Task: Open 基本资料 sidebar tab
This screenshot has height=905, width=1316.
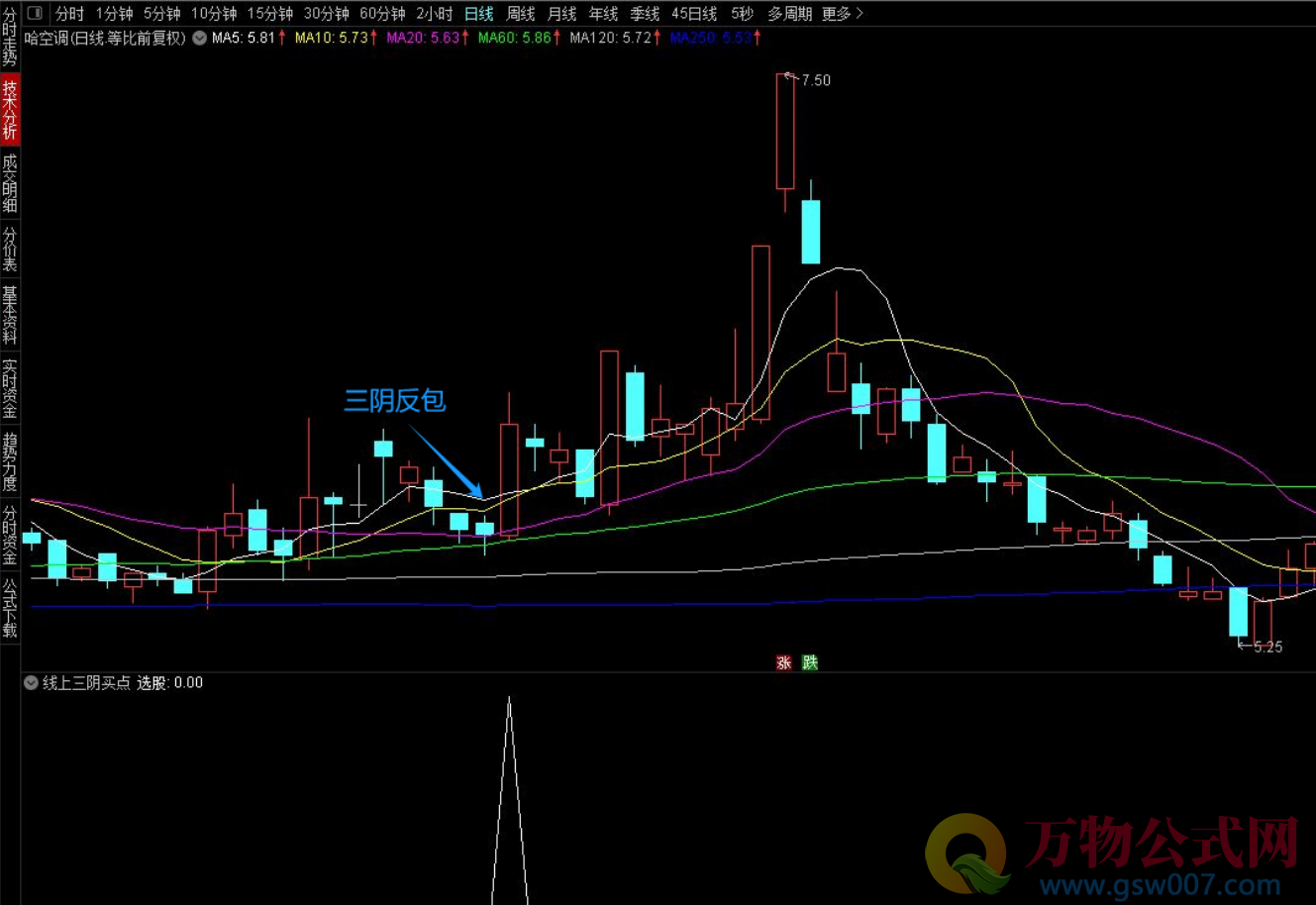Action: pos(10,315)
